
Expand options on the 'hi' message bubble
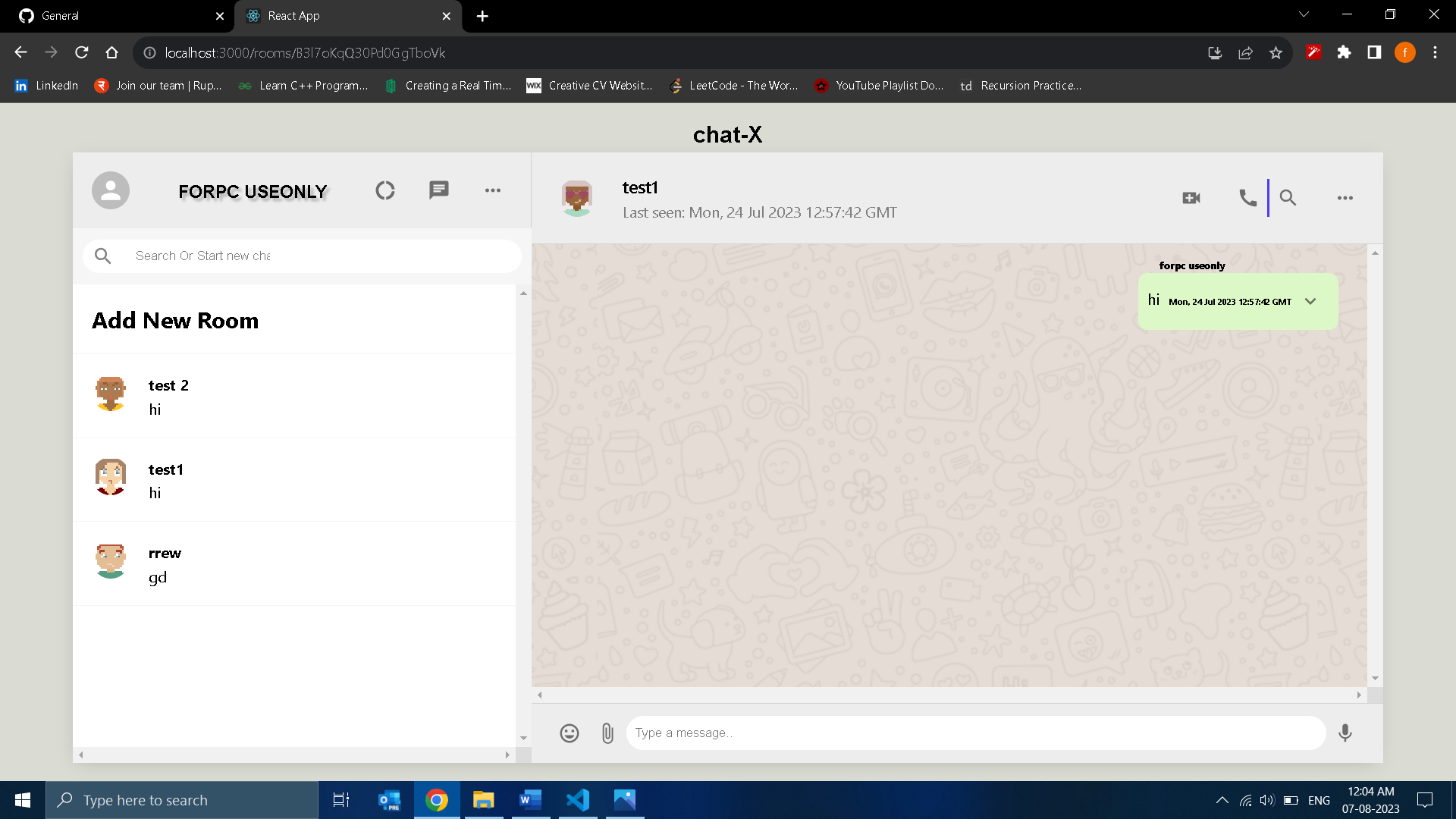point(1310,301)
